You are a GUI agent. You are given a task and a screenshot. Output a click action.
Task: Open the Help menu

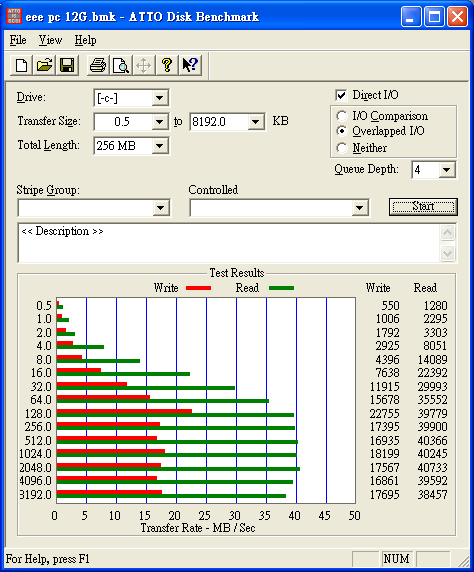pyautogui.click(x=85, y=40)
